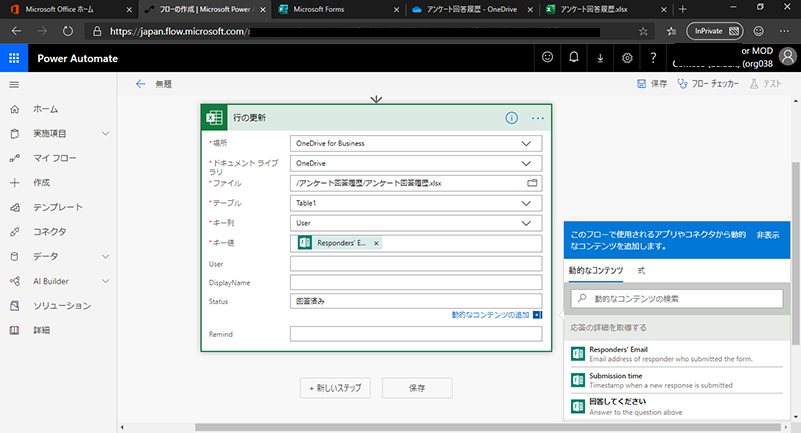The width and height of the screenshot is (801, 433).
Task: Open the キー列 dropdown showing User
Action: (x=416, y=223)
